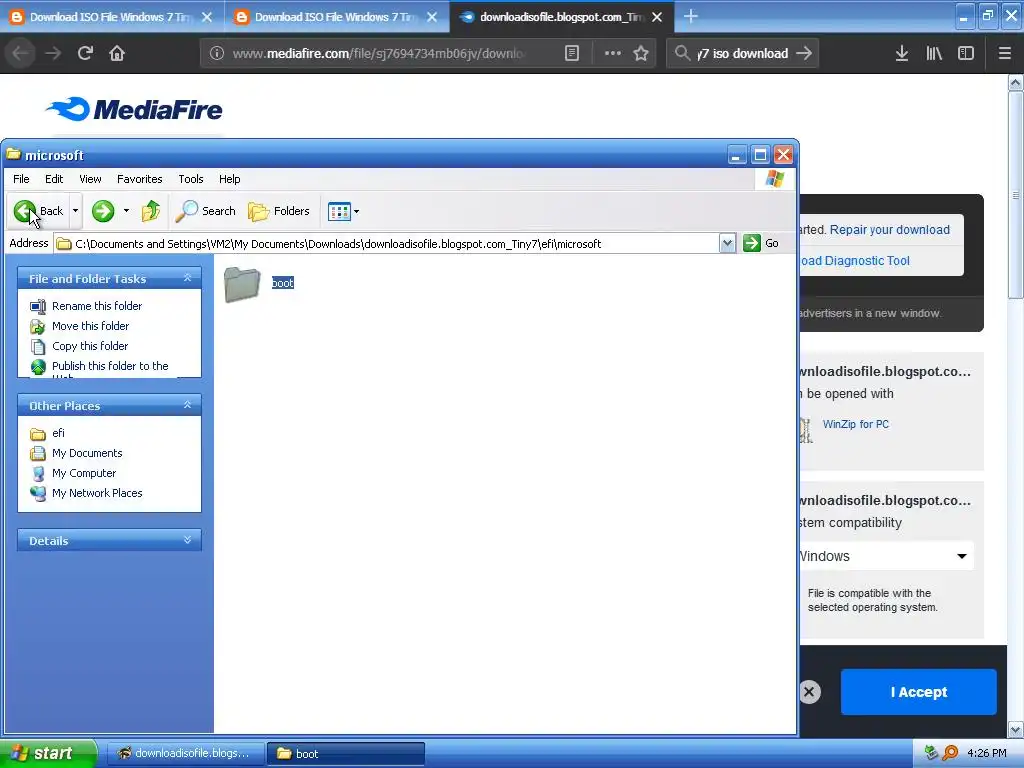This screenshot has height=768, width=1024.
Task: Collapse File and Folder Tasks panel
Action: (x=187, y=278)
